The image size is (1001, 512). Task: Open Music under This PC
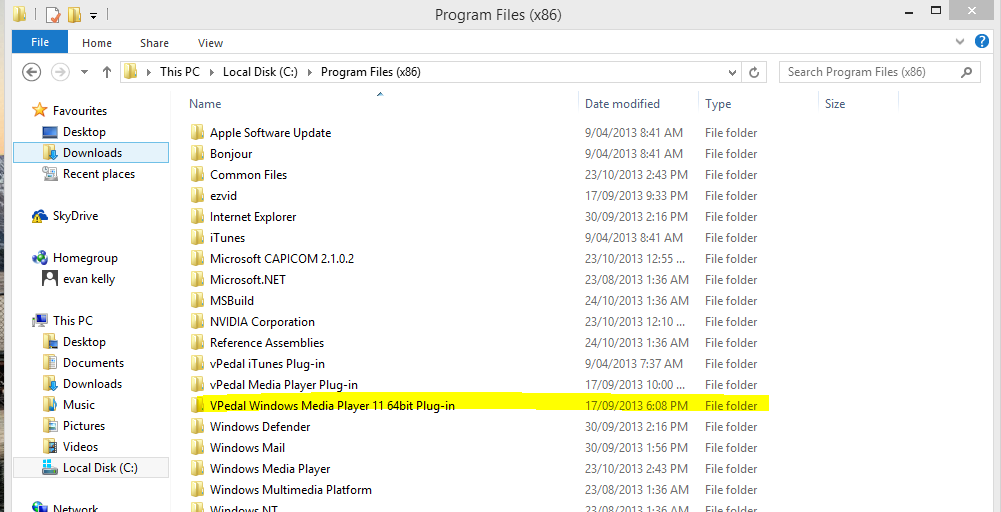click(79, 405)
